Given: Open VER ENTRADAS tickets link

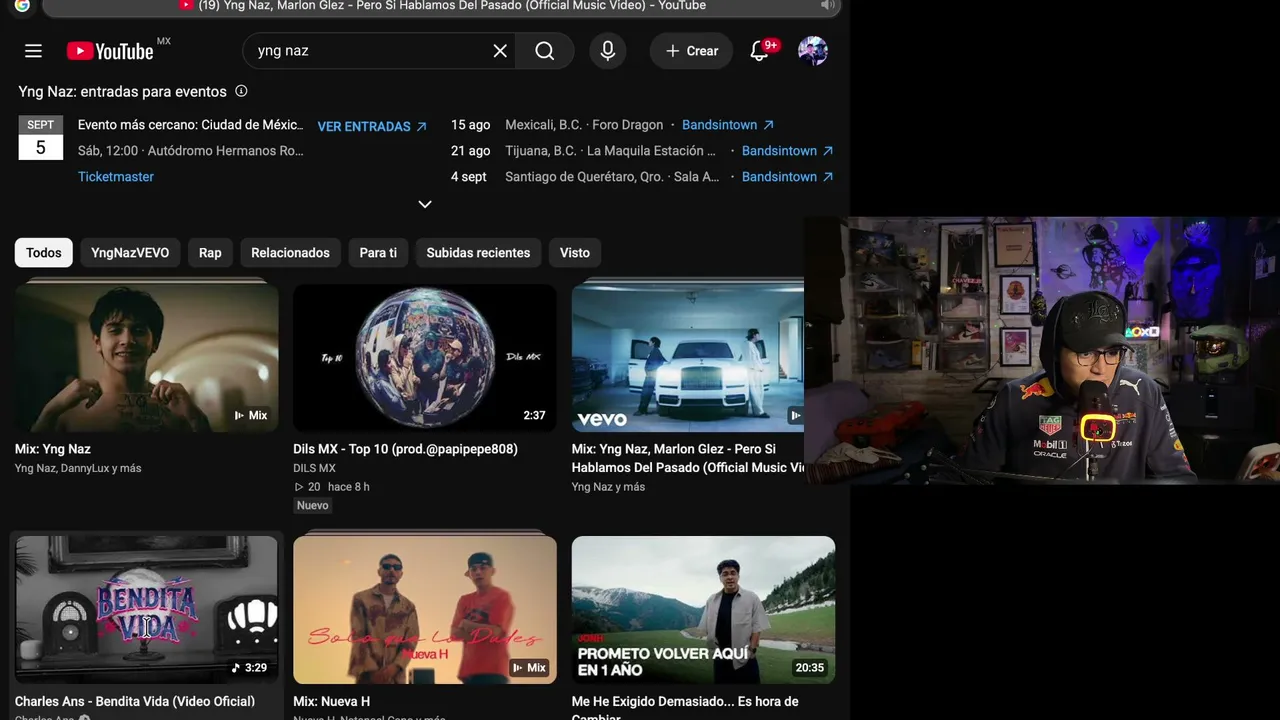Looking at the screenshot, I should click(372, 127).
